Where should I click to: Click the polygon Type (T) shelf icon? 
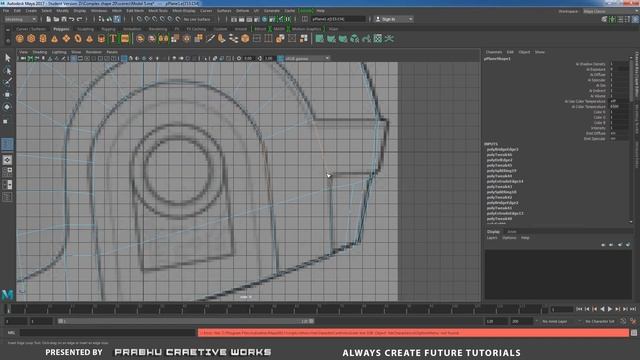[113, 39]
